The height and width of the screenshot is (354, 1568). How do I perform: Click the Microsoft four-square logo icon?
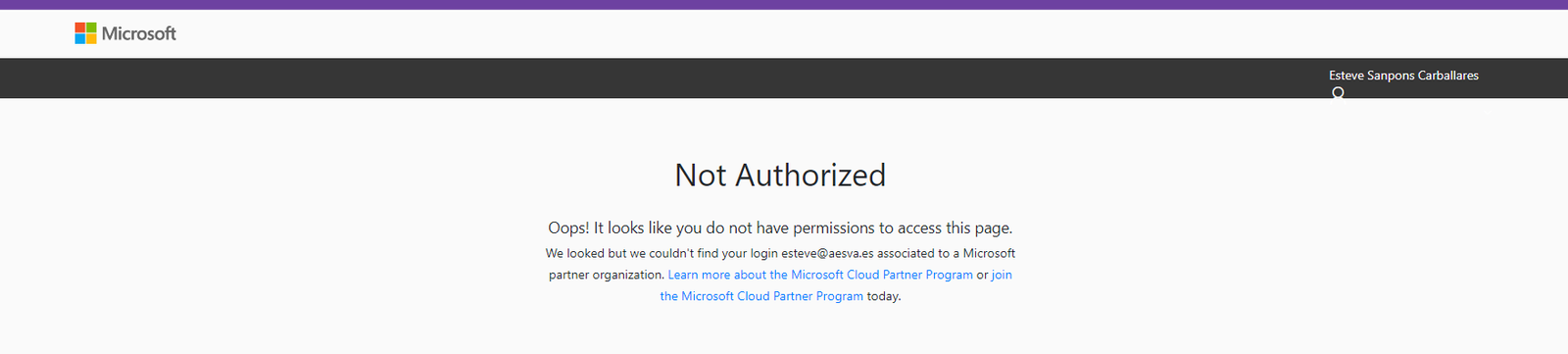[x=85, y=33]
